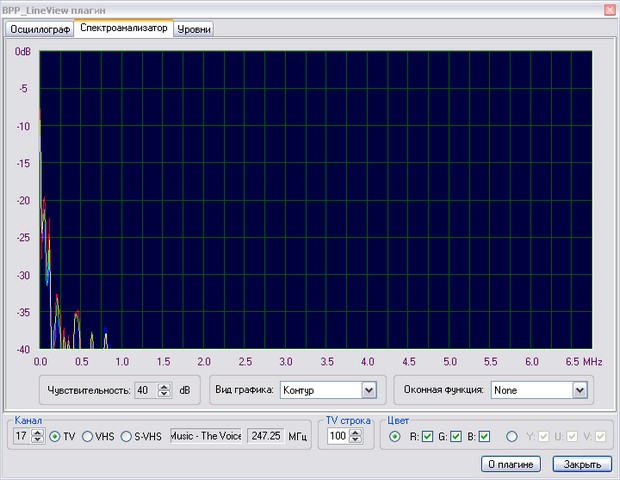Click the О плагине button
620x480 pixels.
511,464
